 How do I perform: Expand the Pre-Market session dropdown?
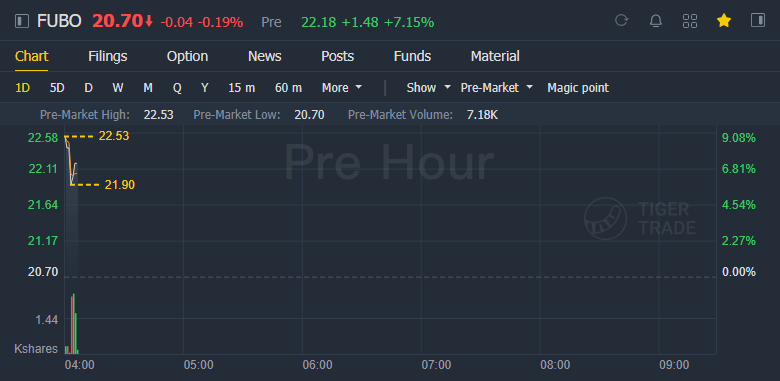point(496,88)
